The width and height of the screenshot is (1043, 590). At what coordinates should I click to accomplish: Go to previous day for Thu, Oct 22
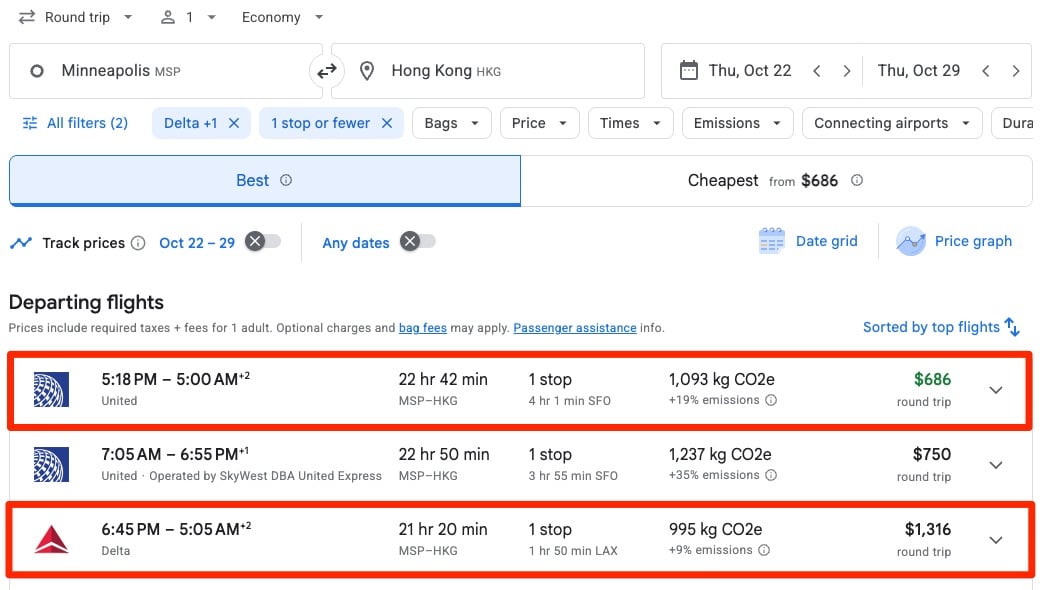[x=817, y=71]
